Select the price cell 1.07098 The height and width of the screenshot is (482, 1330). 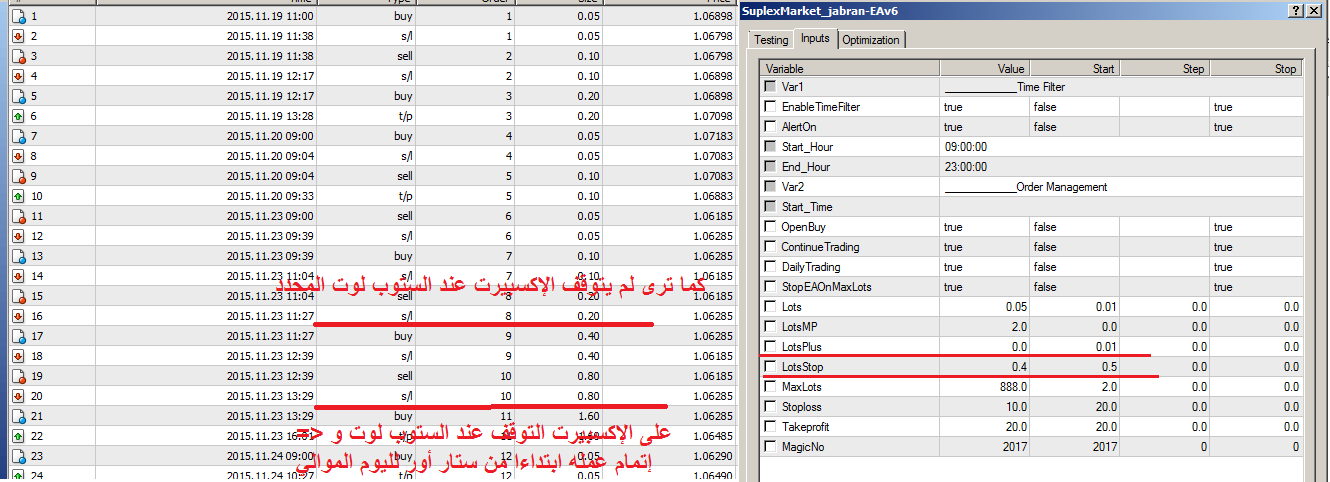click(712, 116)
